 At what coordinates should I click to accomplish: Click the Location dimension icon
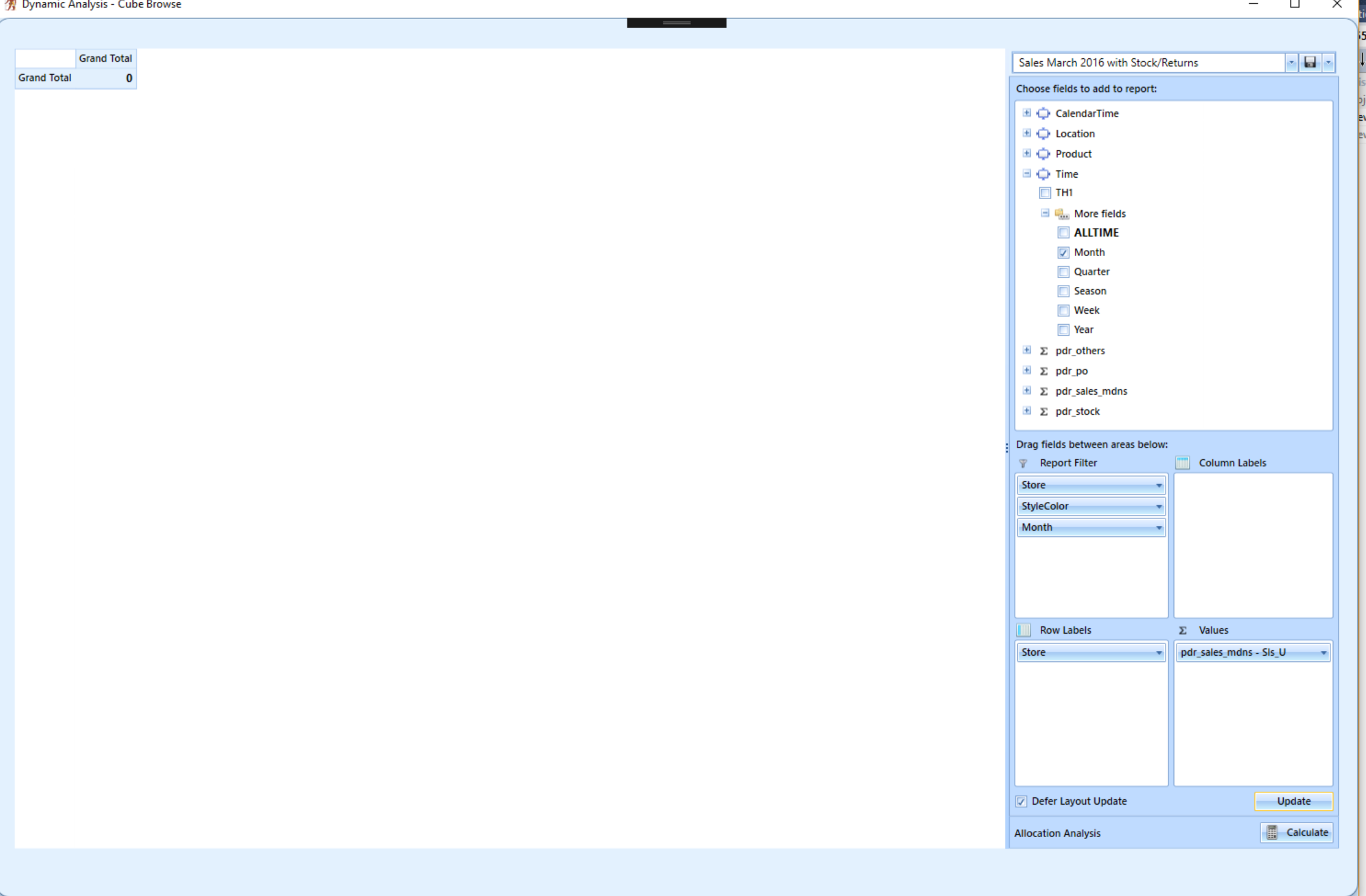(x=1043, y=134)
